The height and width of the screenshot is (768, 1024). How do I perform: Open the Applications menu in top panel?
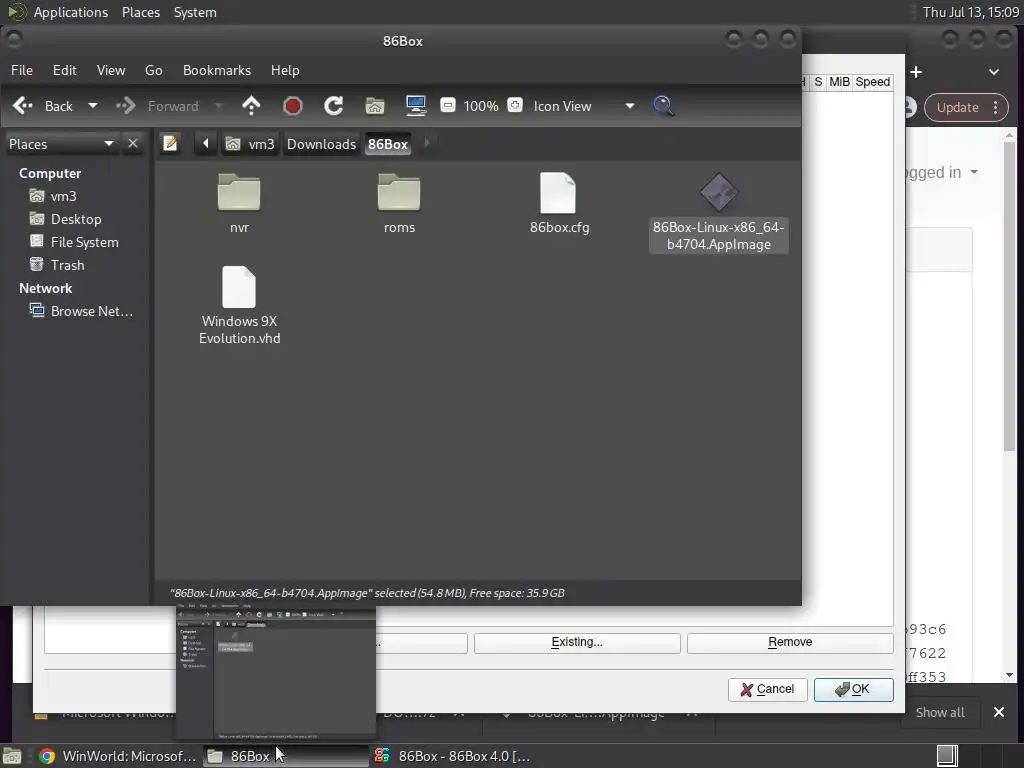click(71, 12)
